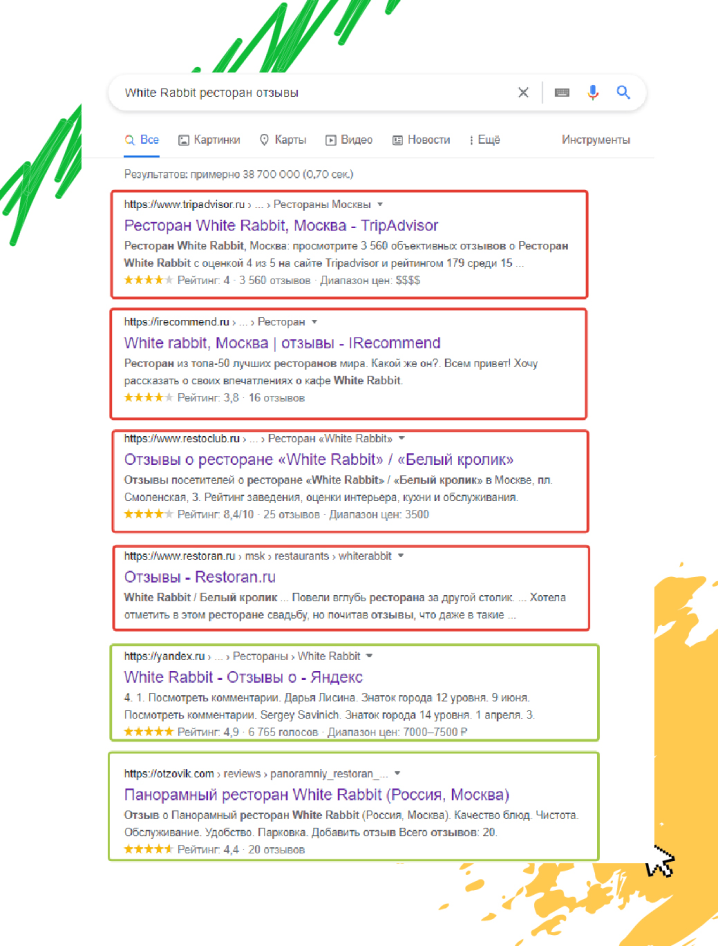Click the https://yandex.ru URL breadcrumb

click(x=164, y=656)
